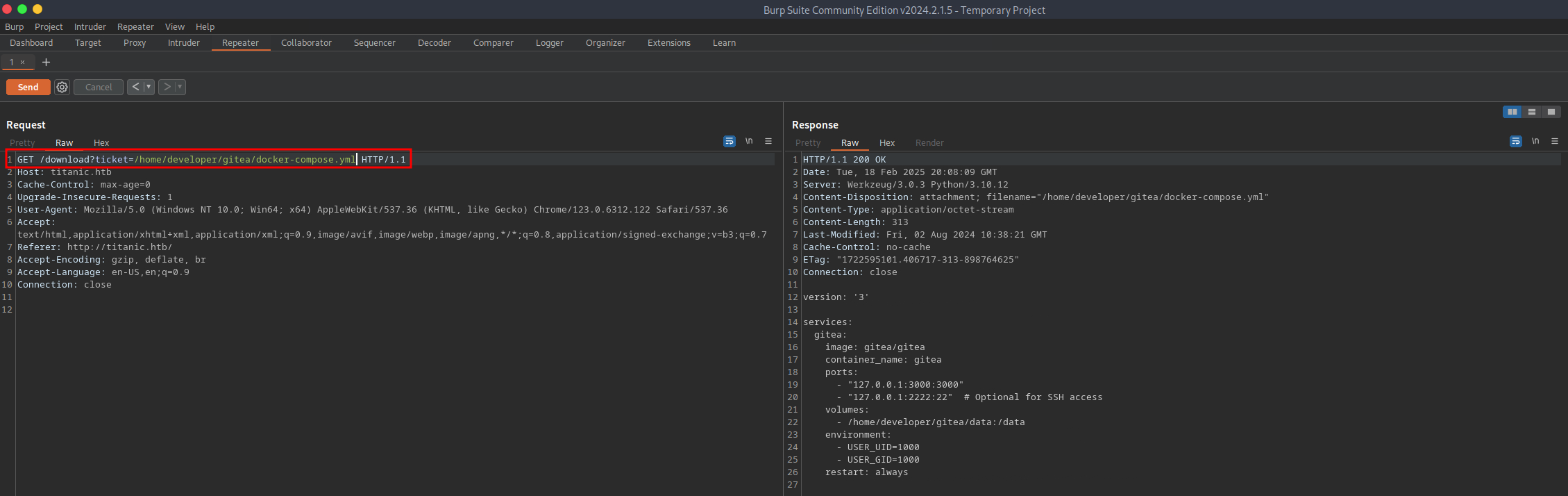Switch to the Learn tab
Viewport: 1568px width, 496px height.
[x=724, y=42]
